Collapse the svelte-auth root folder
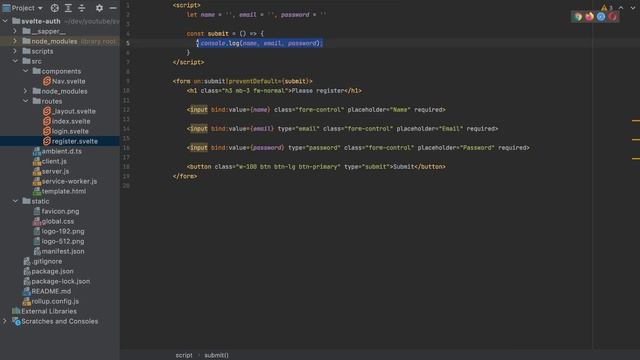This screenshot has height=360, width=640. pyautogui.click(x=5, y=21)
